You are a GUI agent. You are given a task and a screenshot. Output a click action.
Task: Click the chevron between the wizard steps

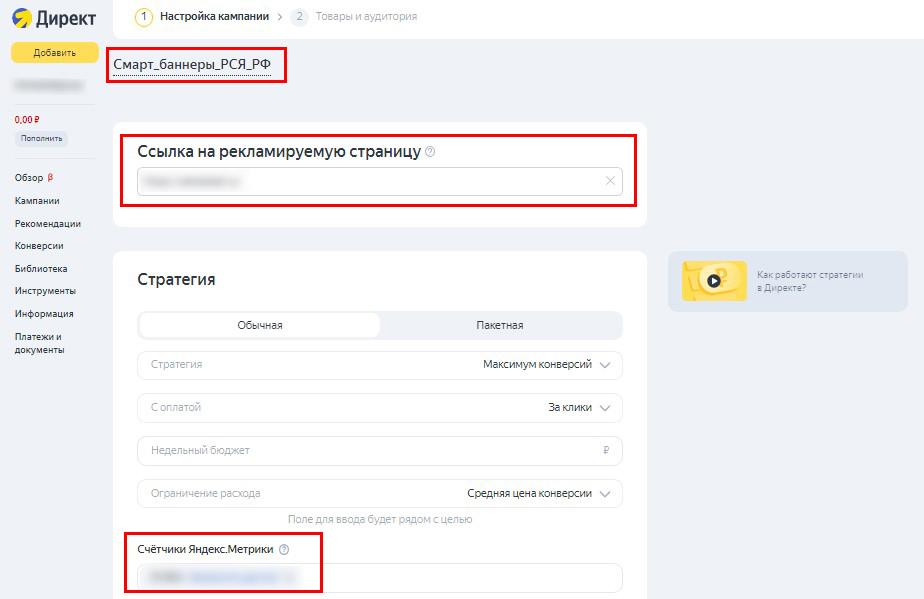[280, 17]
